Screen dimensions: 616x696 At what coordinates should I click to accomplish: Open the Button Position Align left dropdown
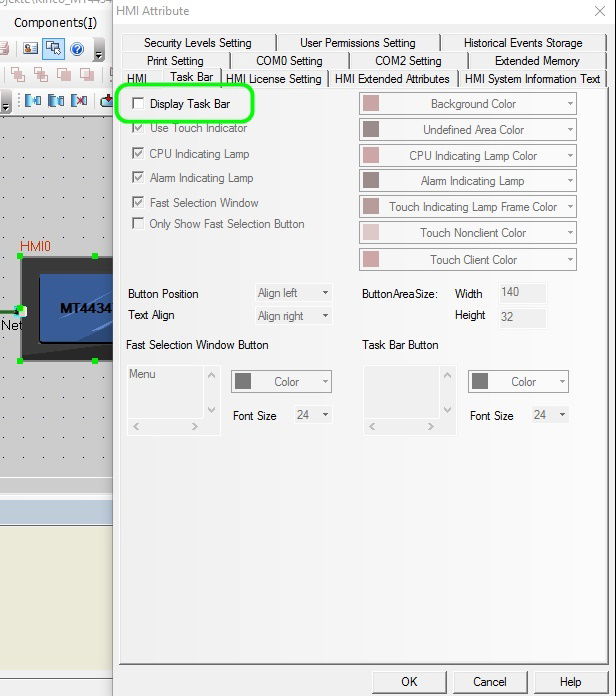pos(293,293)
